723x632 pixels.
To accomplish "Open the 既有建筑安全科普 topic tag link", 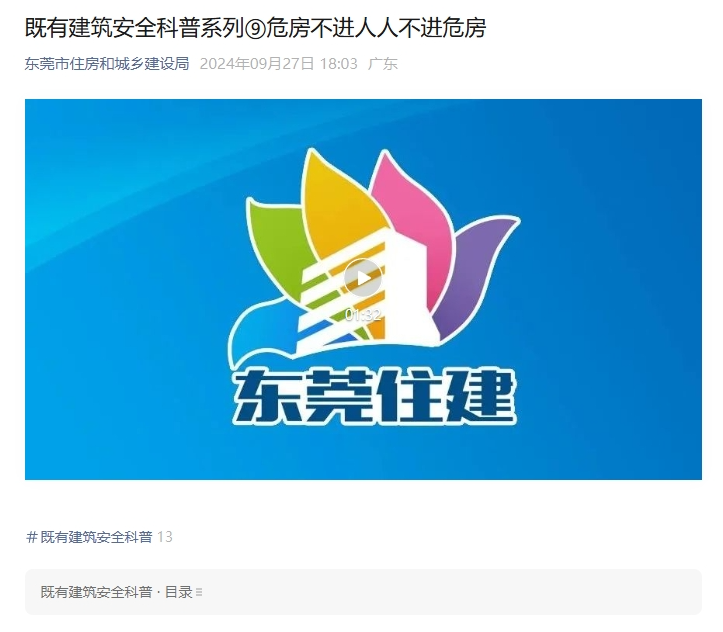I will (96, 537).
